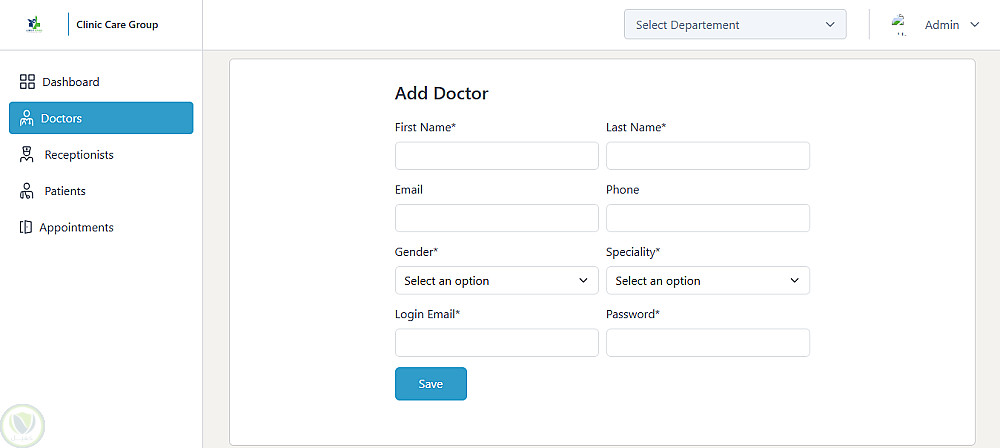Viewport: 1000px width, 448px height.
Task: Open the Select Departement dropdown
Action: pyautogui.click(x=735, y=25)
